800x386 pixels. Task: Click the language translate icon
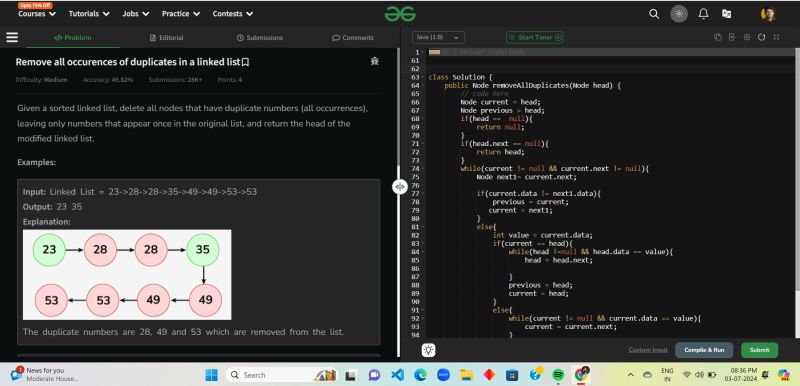[727, 14]
